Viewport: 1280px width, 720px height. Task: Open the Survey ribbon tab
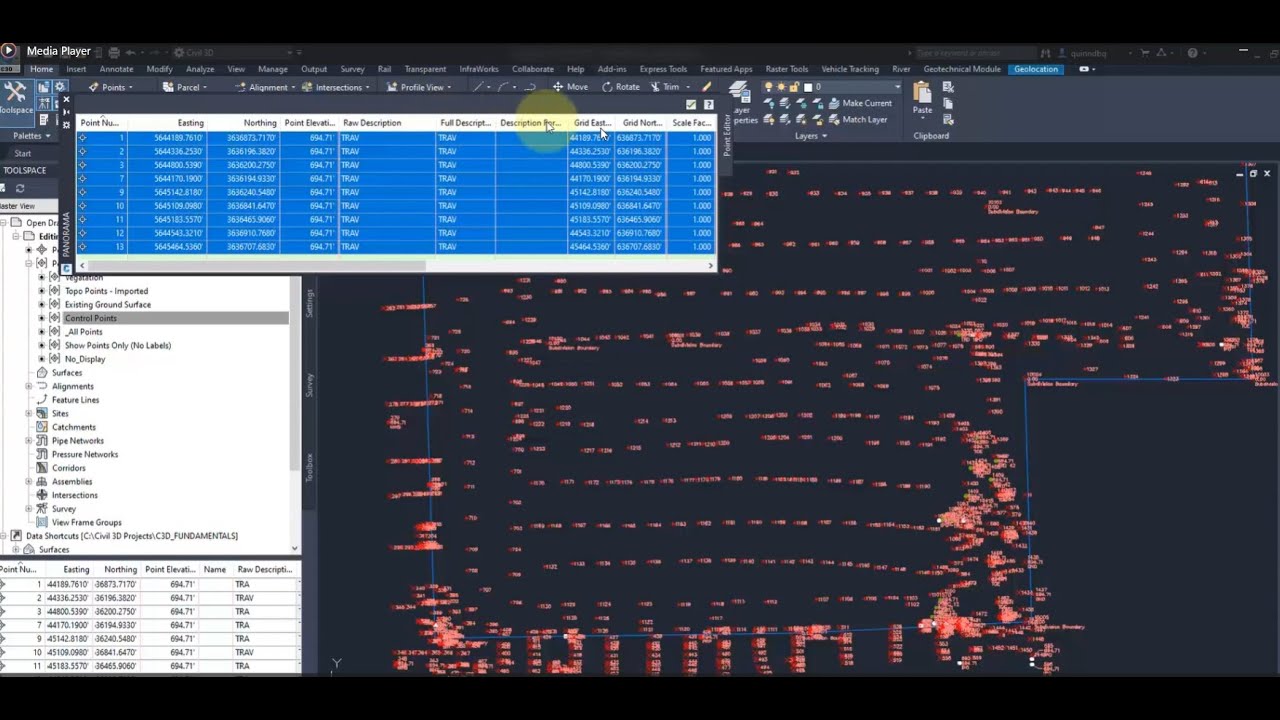pos(352,69)
